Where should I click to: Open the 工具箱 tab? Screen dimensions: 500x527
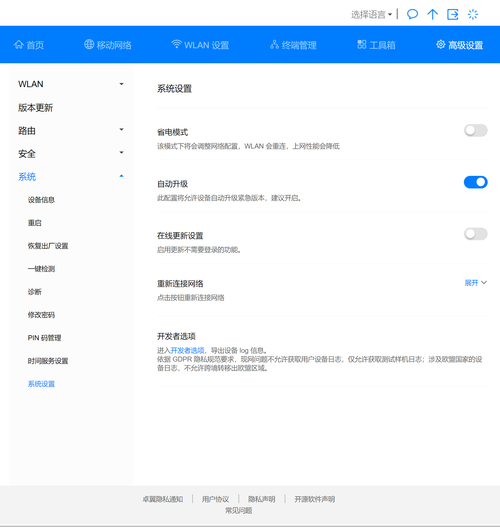click(376, 45)
